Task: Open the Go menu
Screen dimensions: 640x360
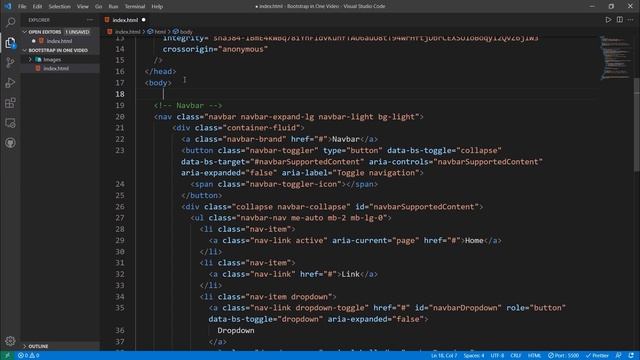Action: point(98,7)
